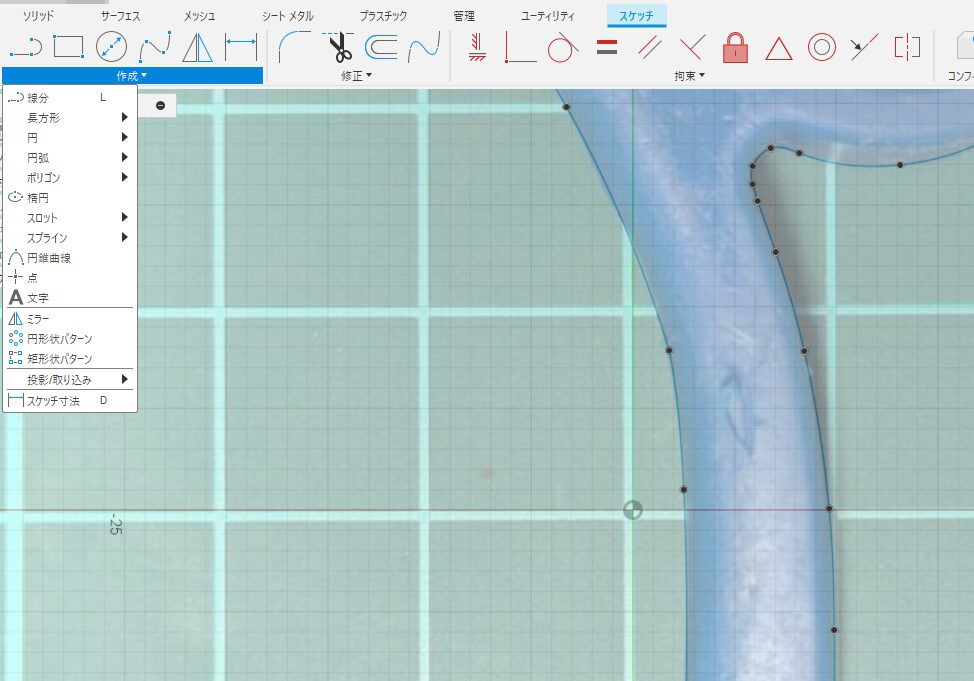Choose the Concentric constraint icon
Viewport: 974px width, 681px height.
point(821,47)
